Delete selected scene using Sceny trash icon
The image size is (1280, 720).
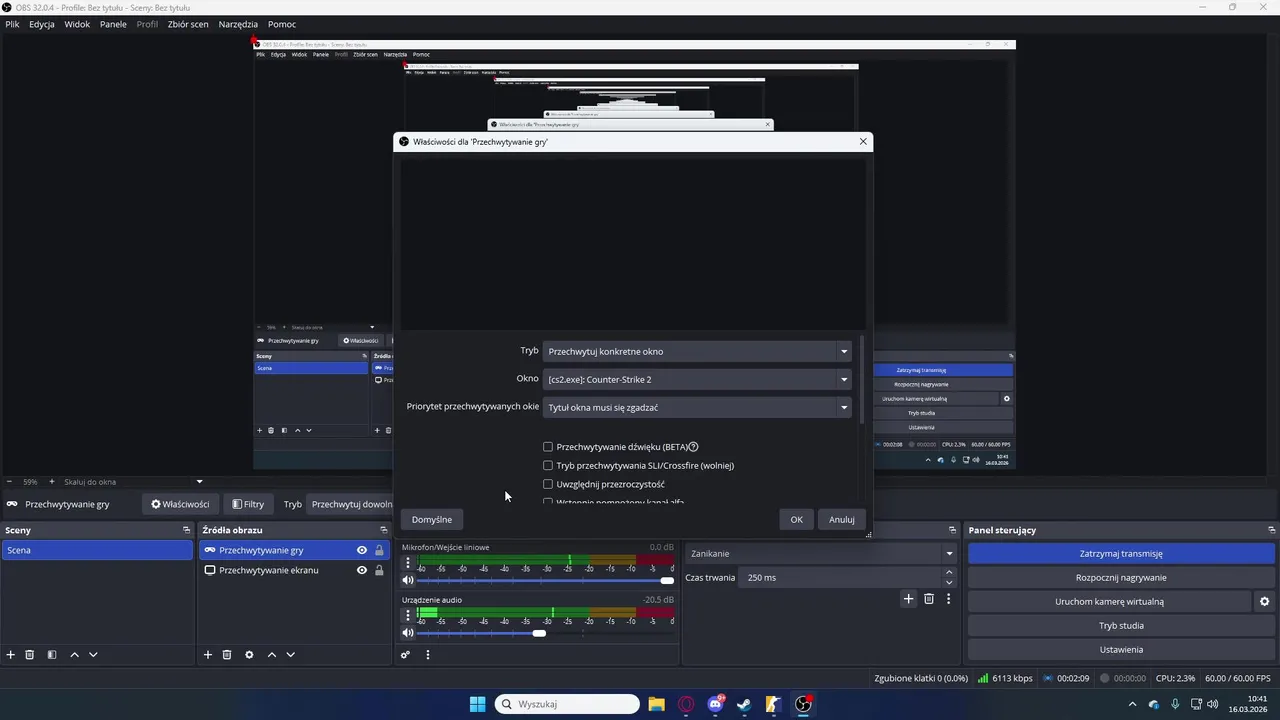click(x=30, y=655)
